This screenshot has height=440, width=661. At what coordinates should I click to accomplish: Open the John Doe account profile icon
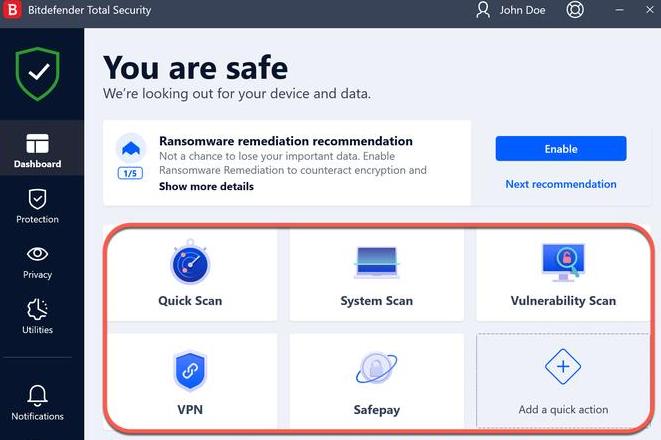(483, 10)
